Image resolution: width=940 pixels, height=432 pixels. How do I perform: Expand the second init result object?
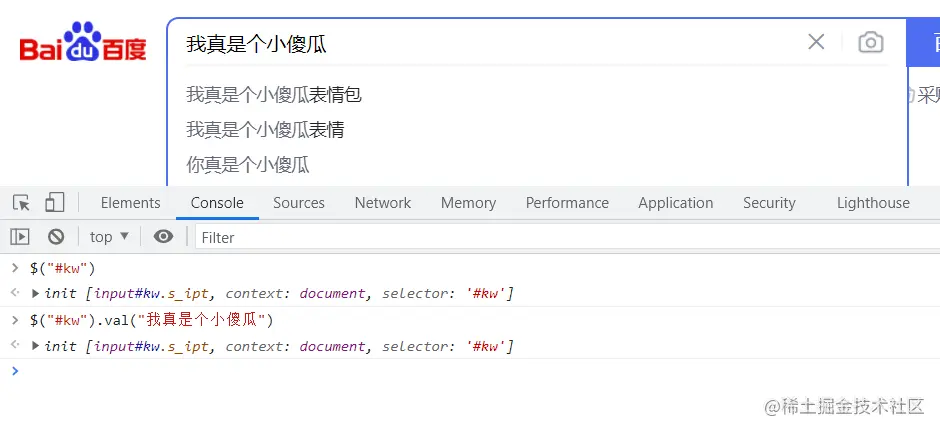(x=37, y=346)
